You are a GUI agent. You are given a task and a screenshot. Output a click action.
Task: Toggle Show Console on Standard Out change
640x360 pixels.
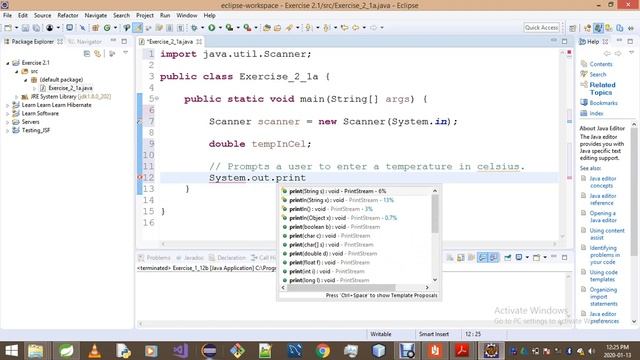482,258
